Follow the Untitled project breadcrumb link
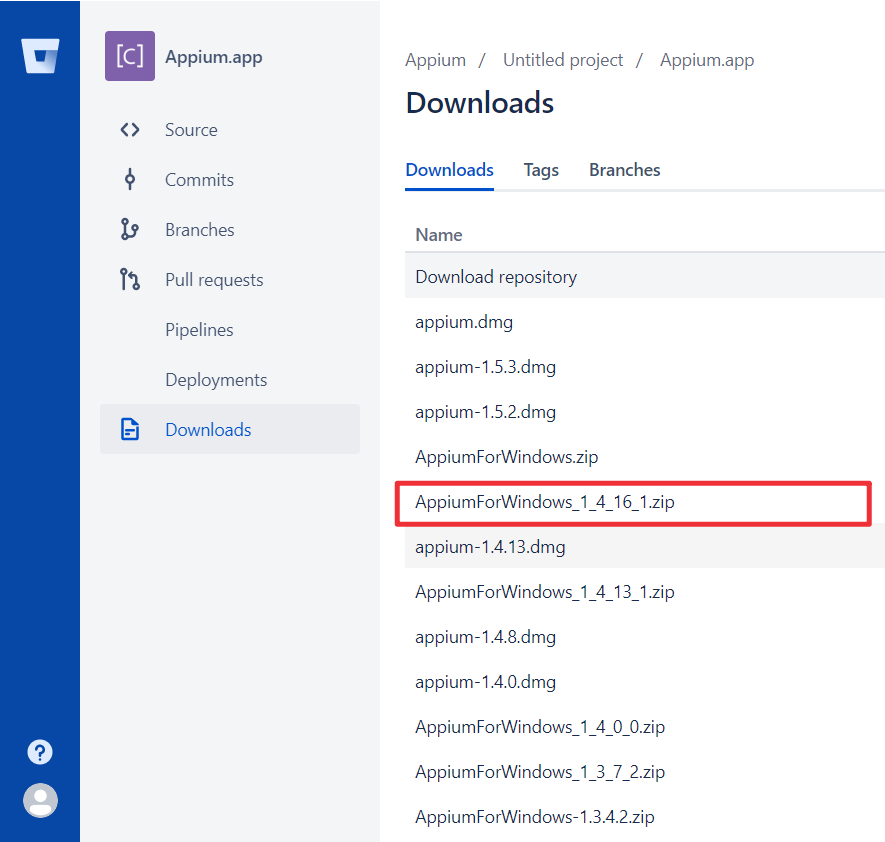 pos(563,60)
